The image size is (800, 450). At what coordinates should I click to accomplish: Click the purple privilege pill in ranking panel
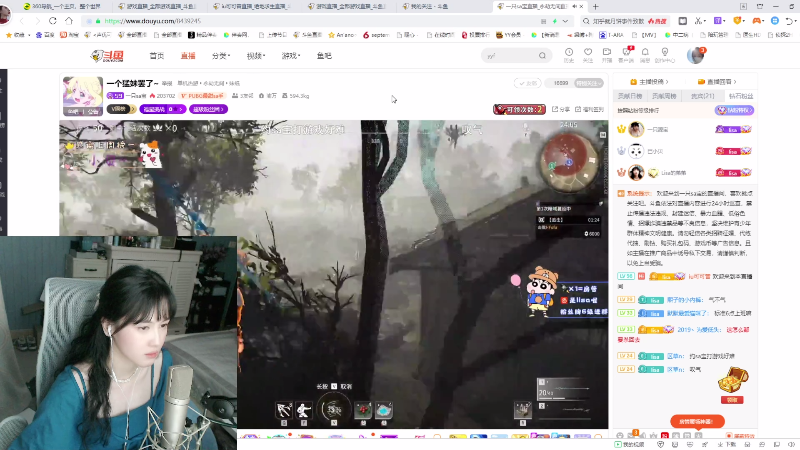(x=734, y=110)
